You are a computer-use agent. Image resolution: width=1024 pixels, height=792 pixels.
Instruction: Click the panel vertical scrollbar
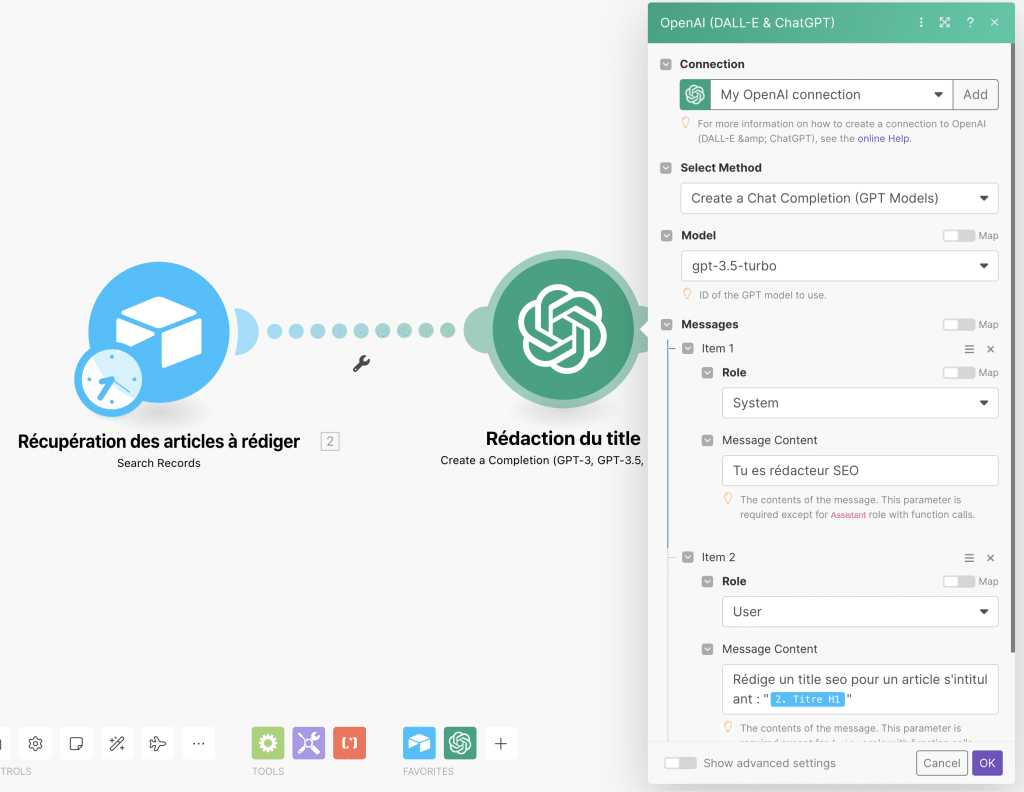[1013, 346]
